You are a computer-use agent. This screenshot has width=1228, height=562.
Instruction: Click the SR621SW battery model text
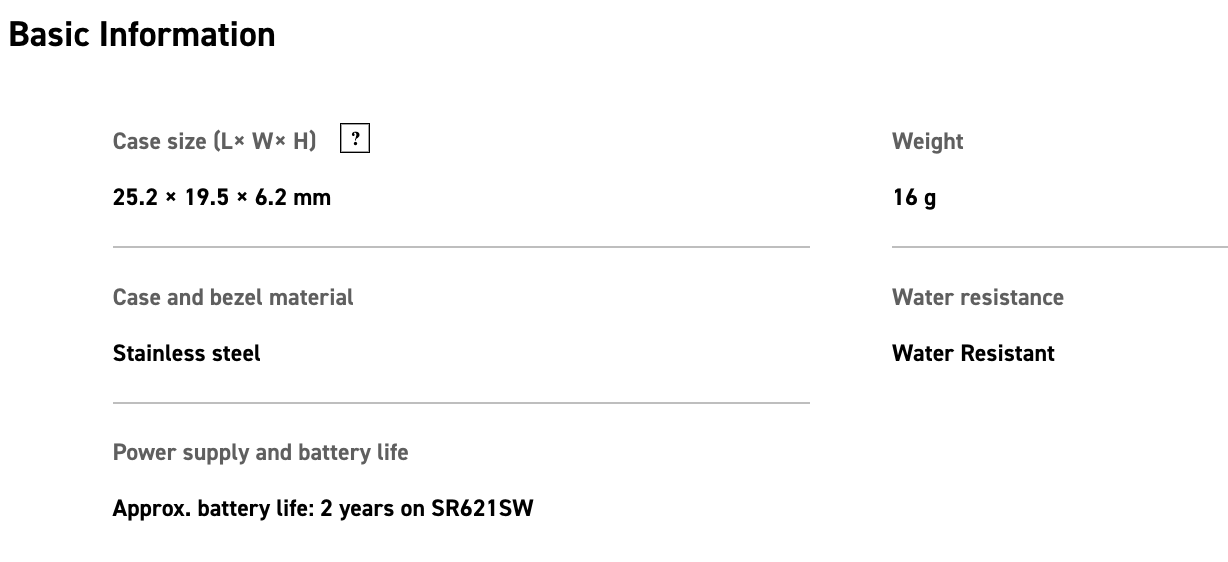click(482, 508)
